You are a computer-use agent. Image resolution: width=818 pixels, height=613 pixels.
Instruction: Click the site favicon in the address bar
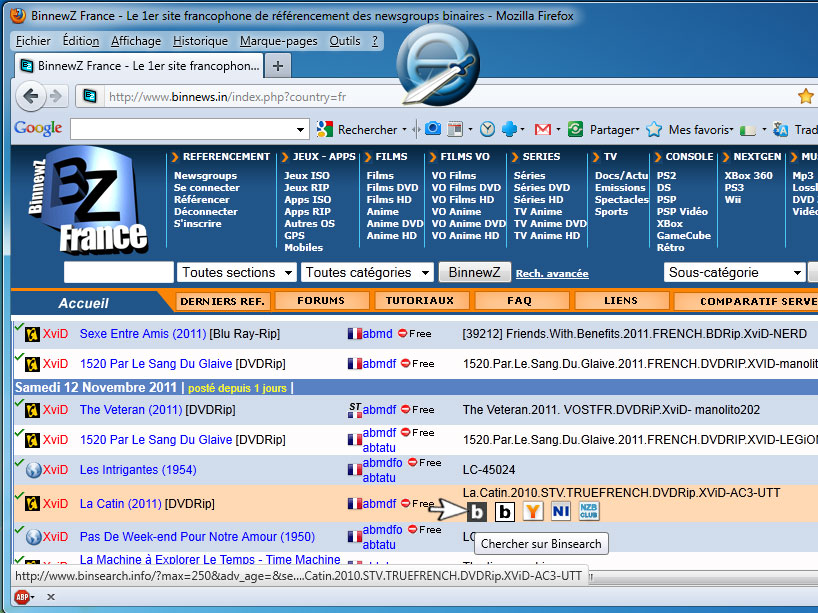(x=90, y=97)
